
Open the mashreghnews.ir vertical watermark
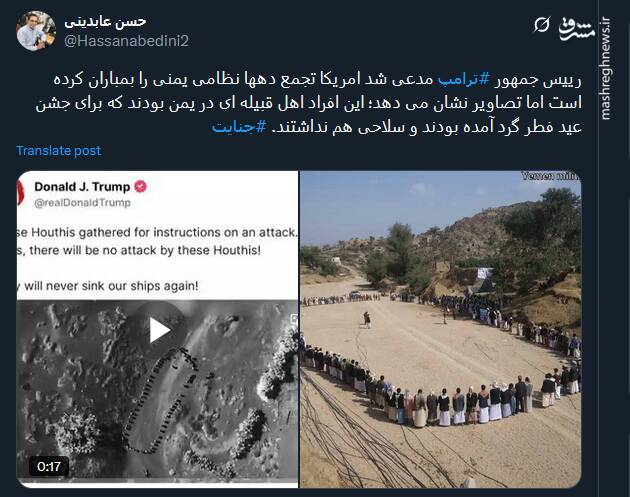click(x=605, y=67)
